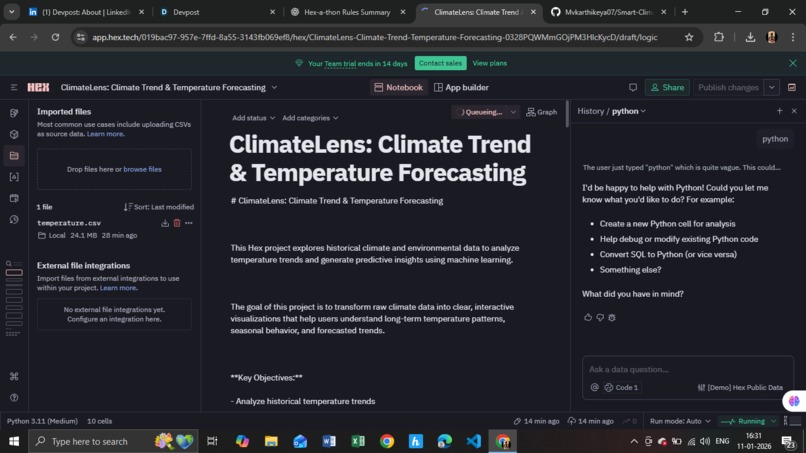Open browser downloads icon
The height and width of the screenshot is (453, 806).
coord(750,37)
